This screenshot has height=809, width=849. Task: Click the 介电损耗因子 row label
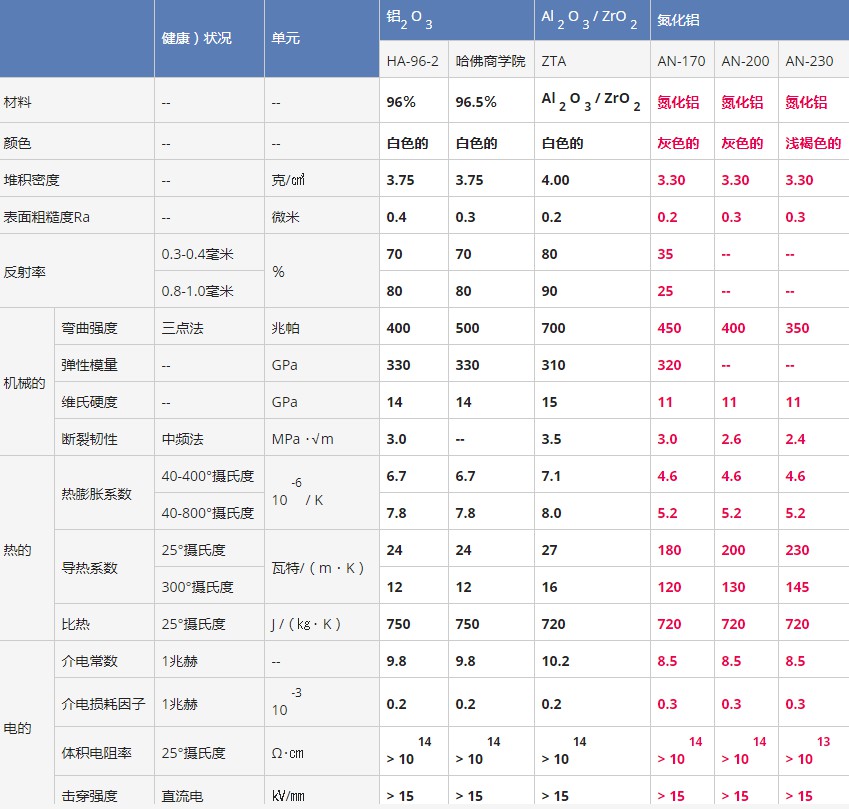96,704
